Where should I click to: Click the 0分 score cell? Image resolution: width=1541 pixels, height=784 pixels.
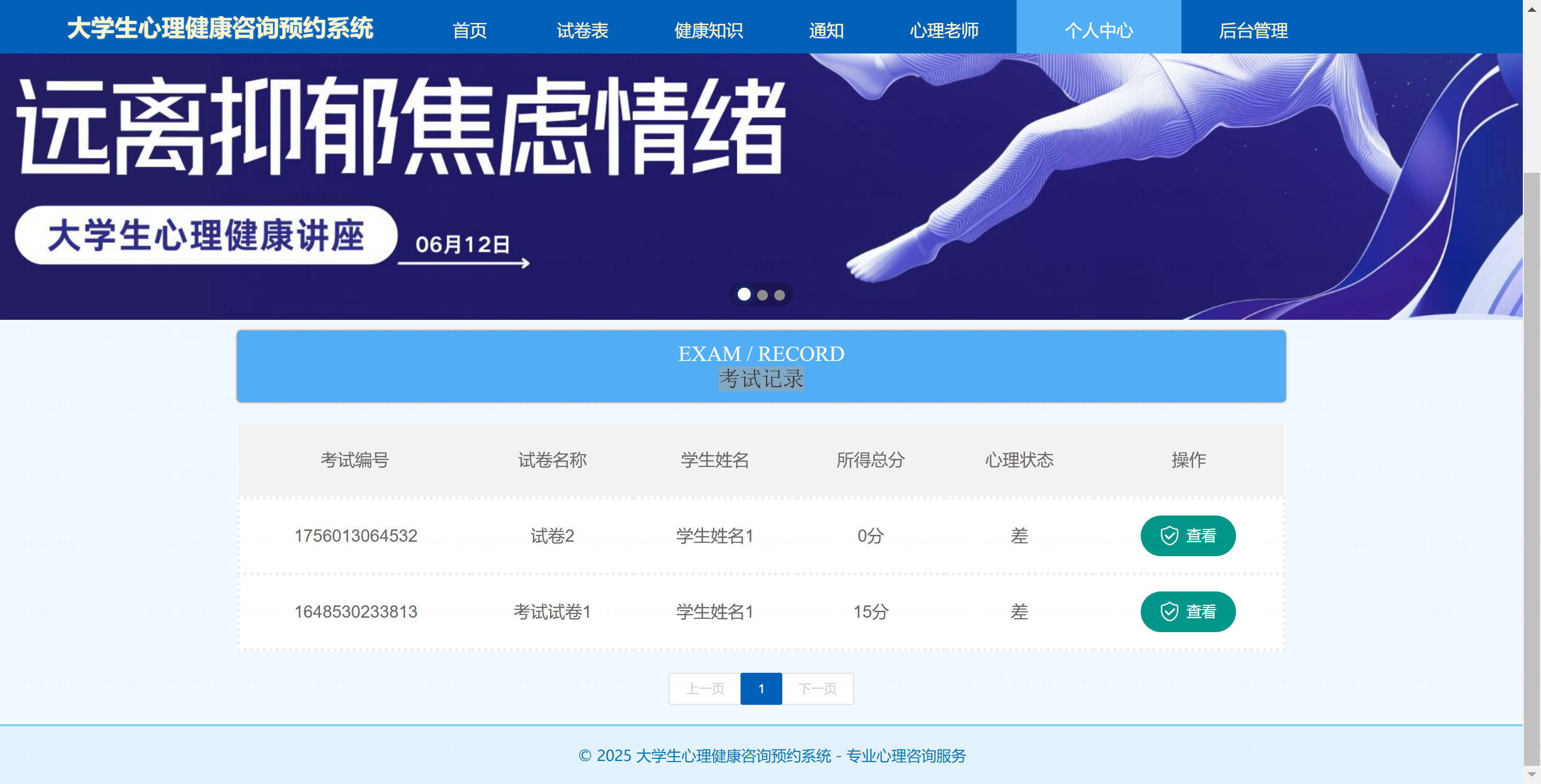pyautogui.click(x=870, y=535)
